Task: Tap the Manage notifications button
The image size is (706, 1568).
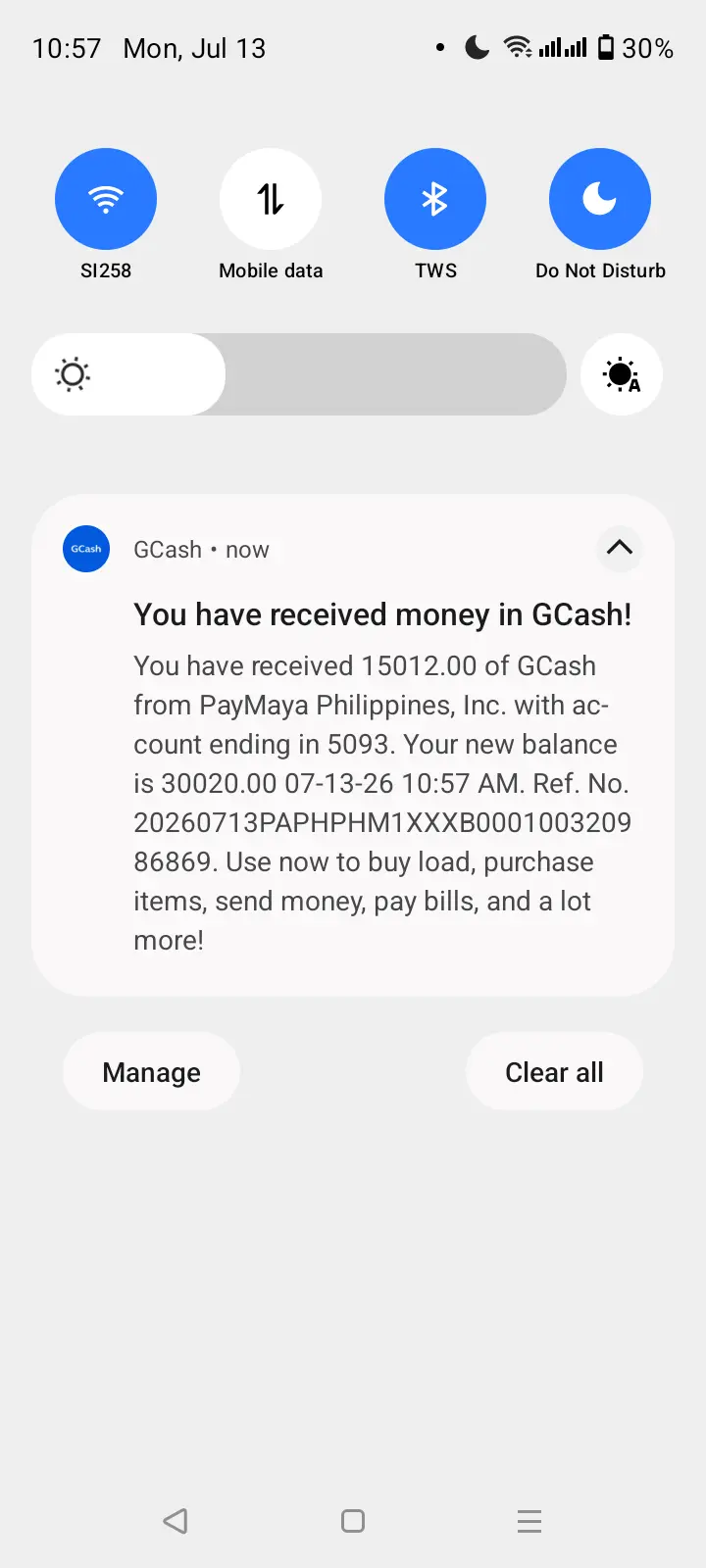Action: coord(151,1071)
